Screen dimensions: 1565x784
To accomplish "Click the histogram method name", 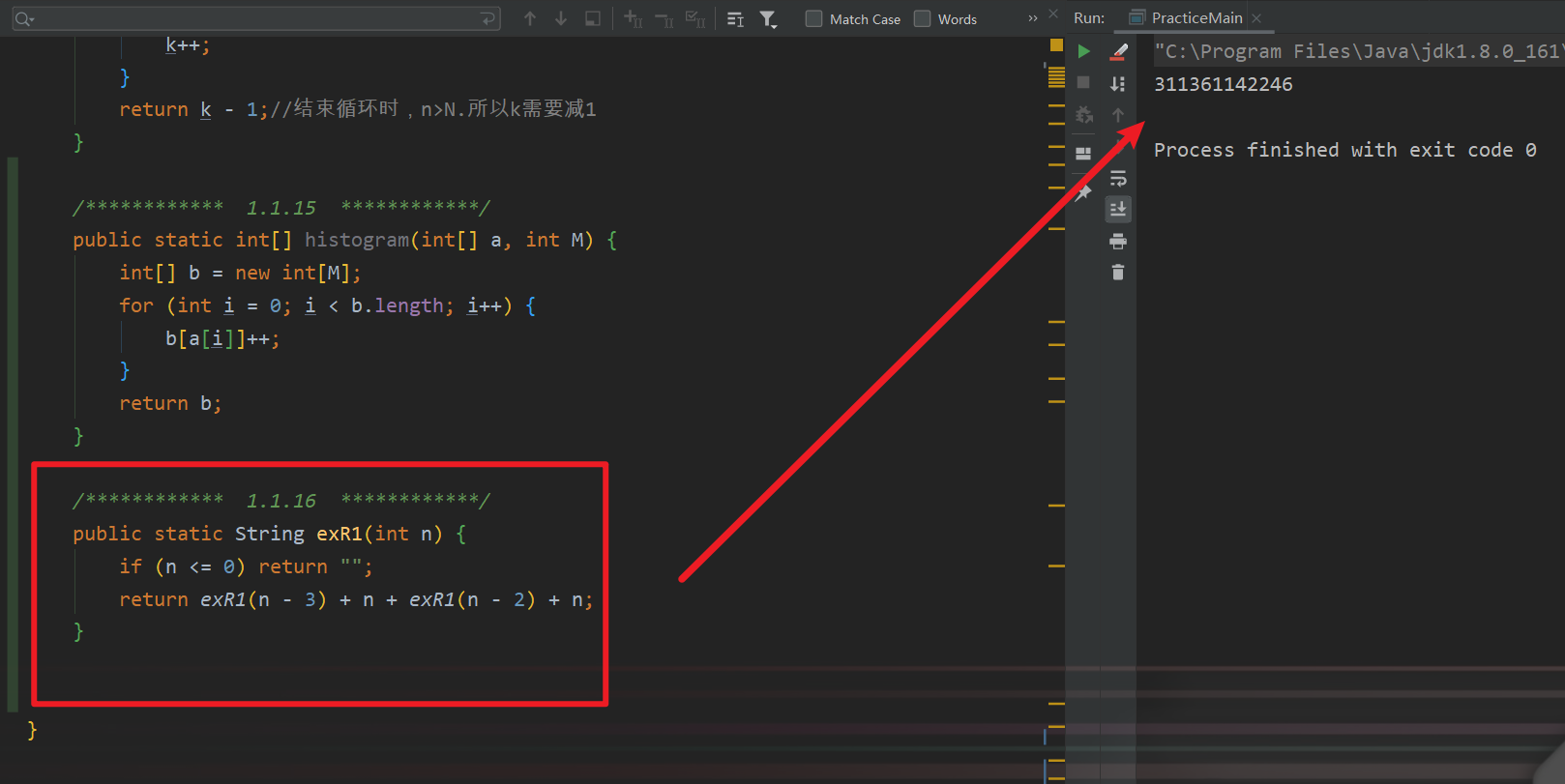I will [x=357, y=240].
